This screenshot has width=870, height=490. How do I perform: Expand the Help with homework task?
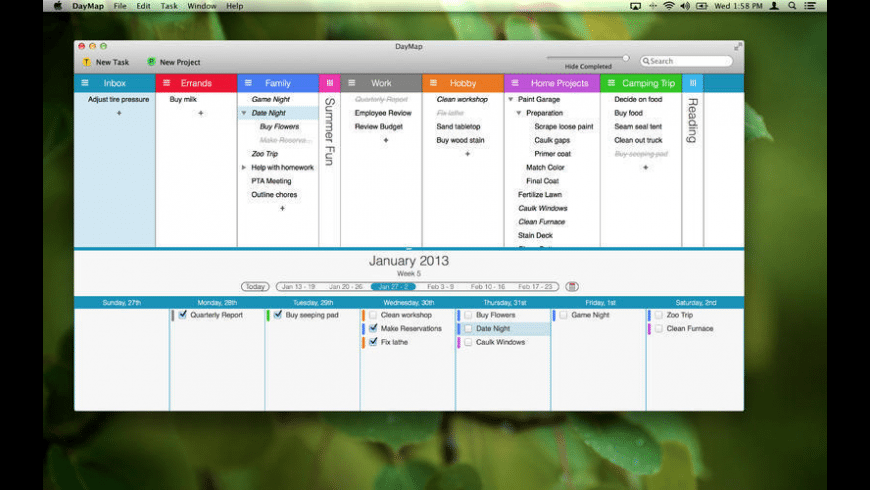click(x=244, y=168)
